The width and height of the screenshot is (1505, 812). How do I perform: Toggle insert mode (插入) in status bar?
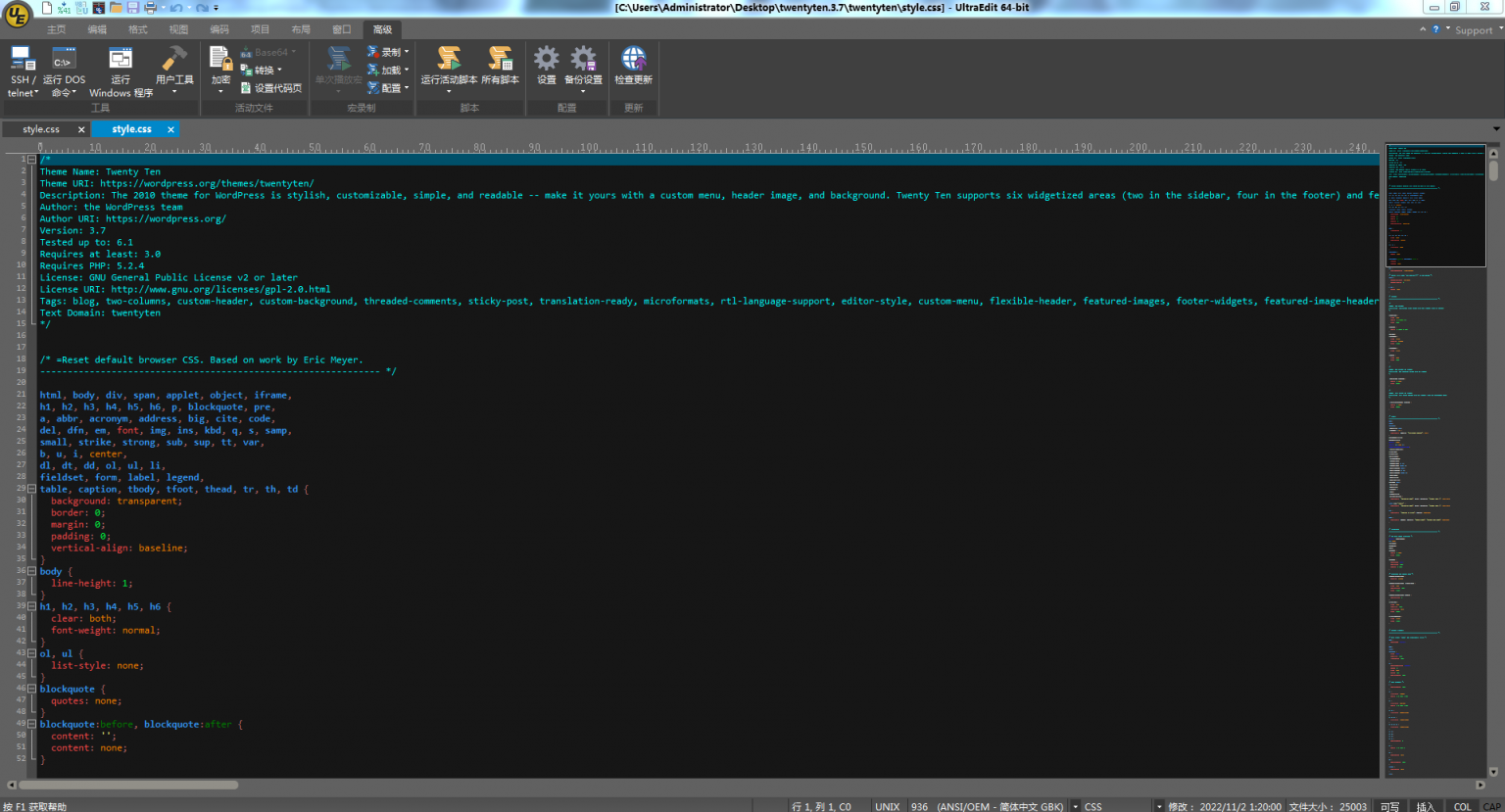tap(1425, 806)
